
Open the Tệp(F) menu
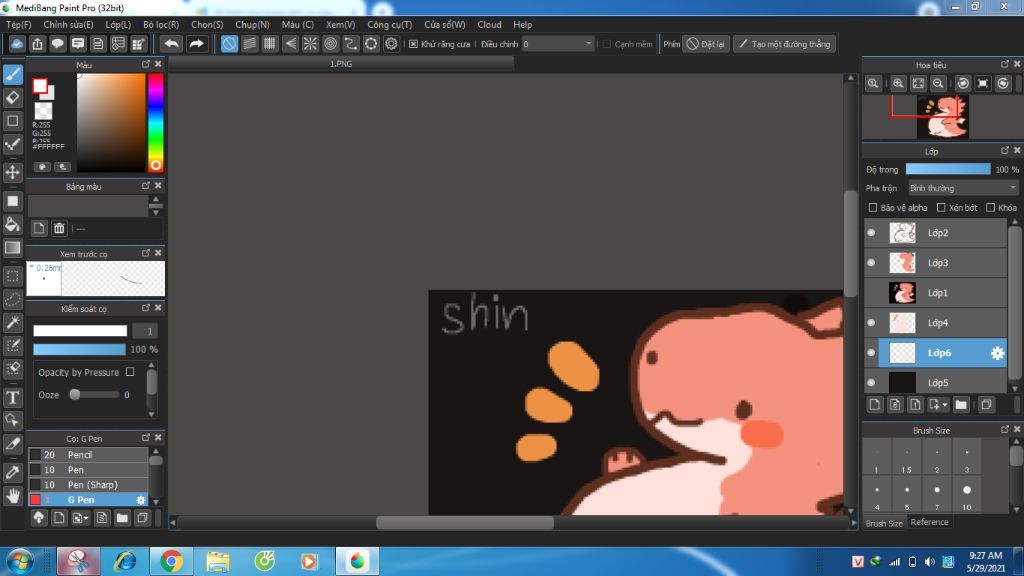tap(19, 24)
